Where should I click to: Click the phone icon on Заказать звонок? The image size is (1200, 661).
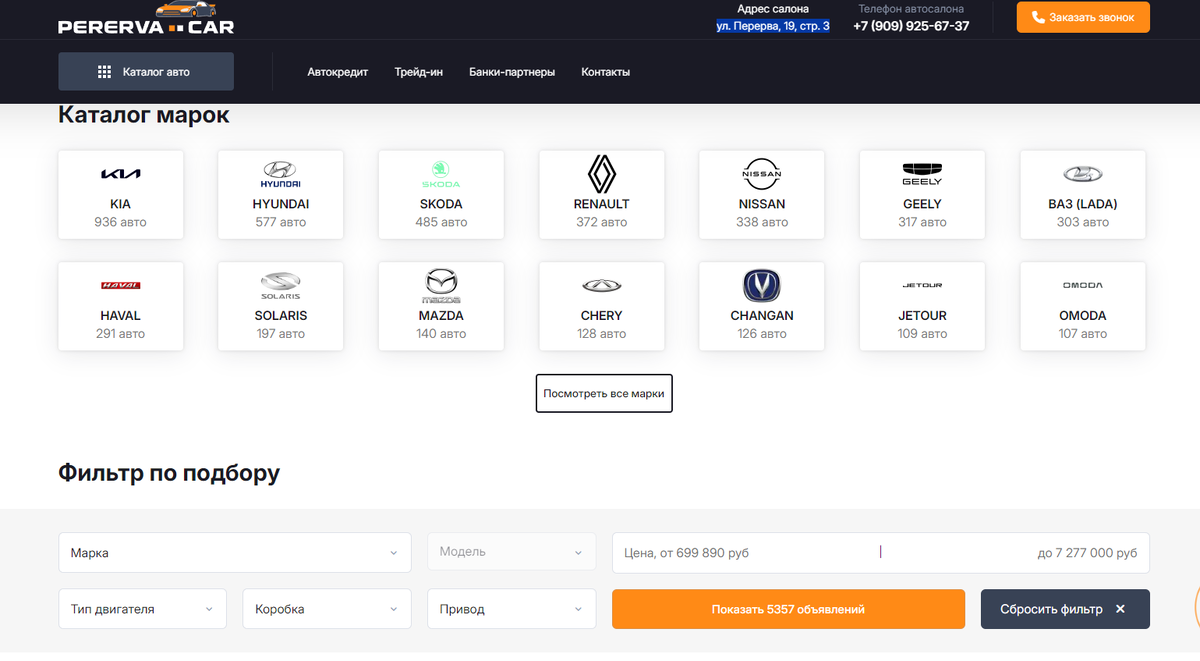coord(1038,17)
